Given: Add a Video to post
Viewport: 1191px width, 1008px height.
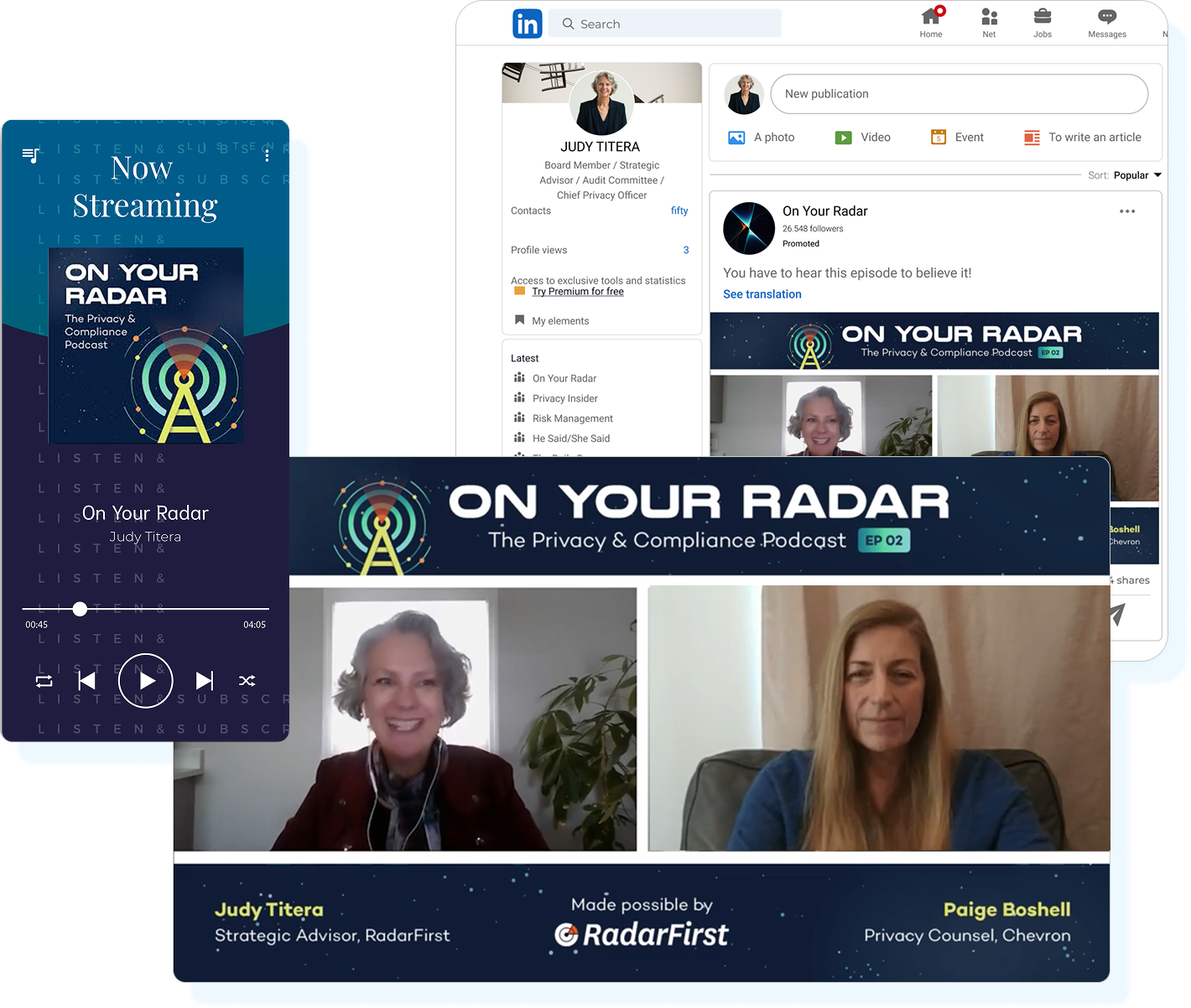Looking at the screenshot, I should 863,138.
